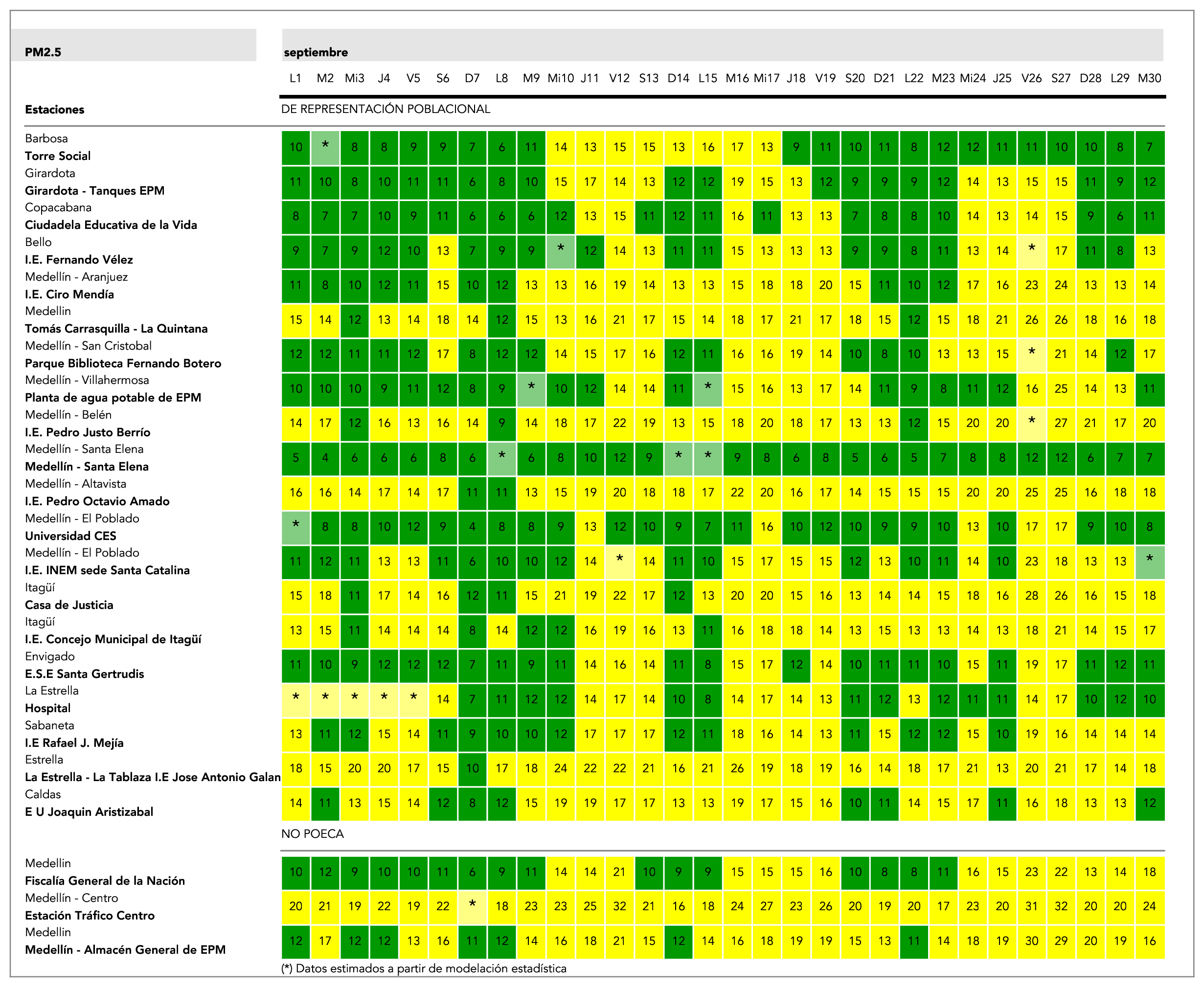Viewport: 1204px width, 987px height.
Task: Select the Torre Social station name
Action: 57,156
